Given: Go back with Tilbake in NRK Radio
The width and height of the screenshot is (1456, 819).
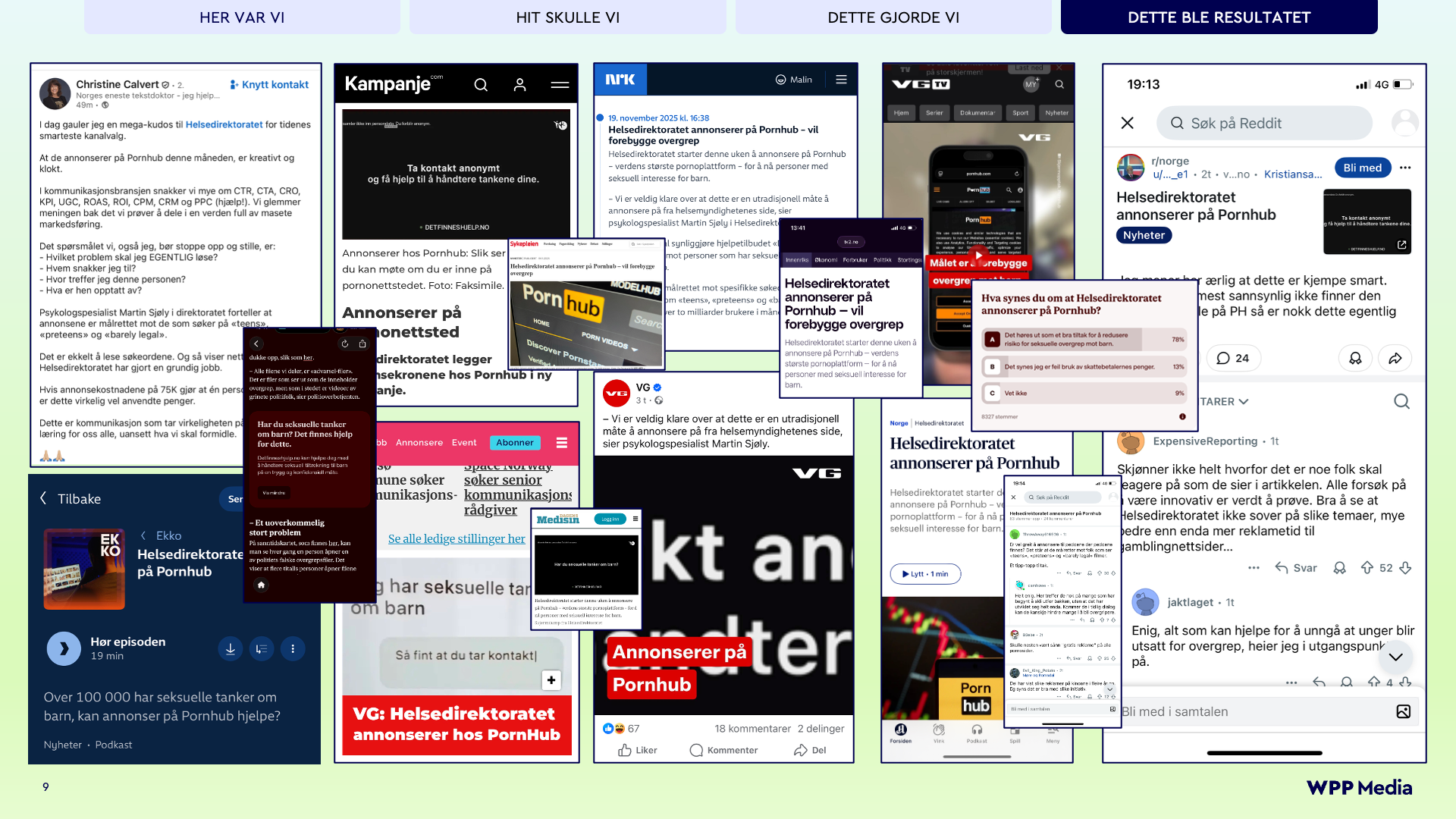Looking at the screenshot, I should (x=70, y=498).
